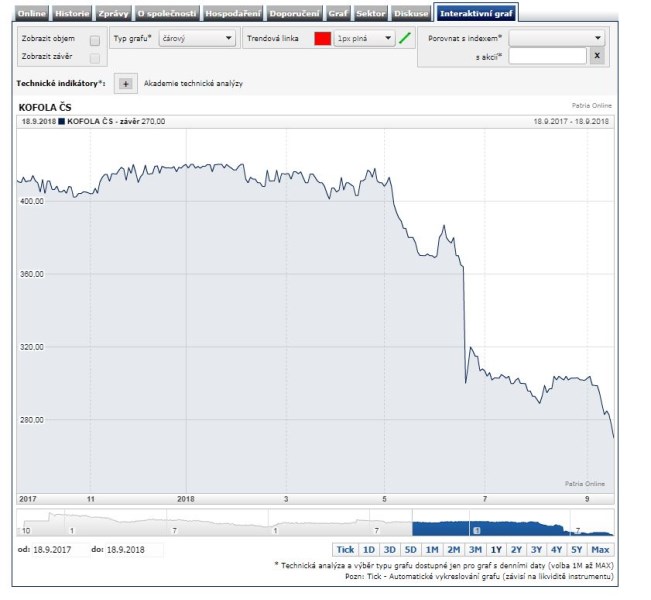Pick the red trend line color swatch
The image size is (651, 600).
pyautogui.click(x=322, y=39)
